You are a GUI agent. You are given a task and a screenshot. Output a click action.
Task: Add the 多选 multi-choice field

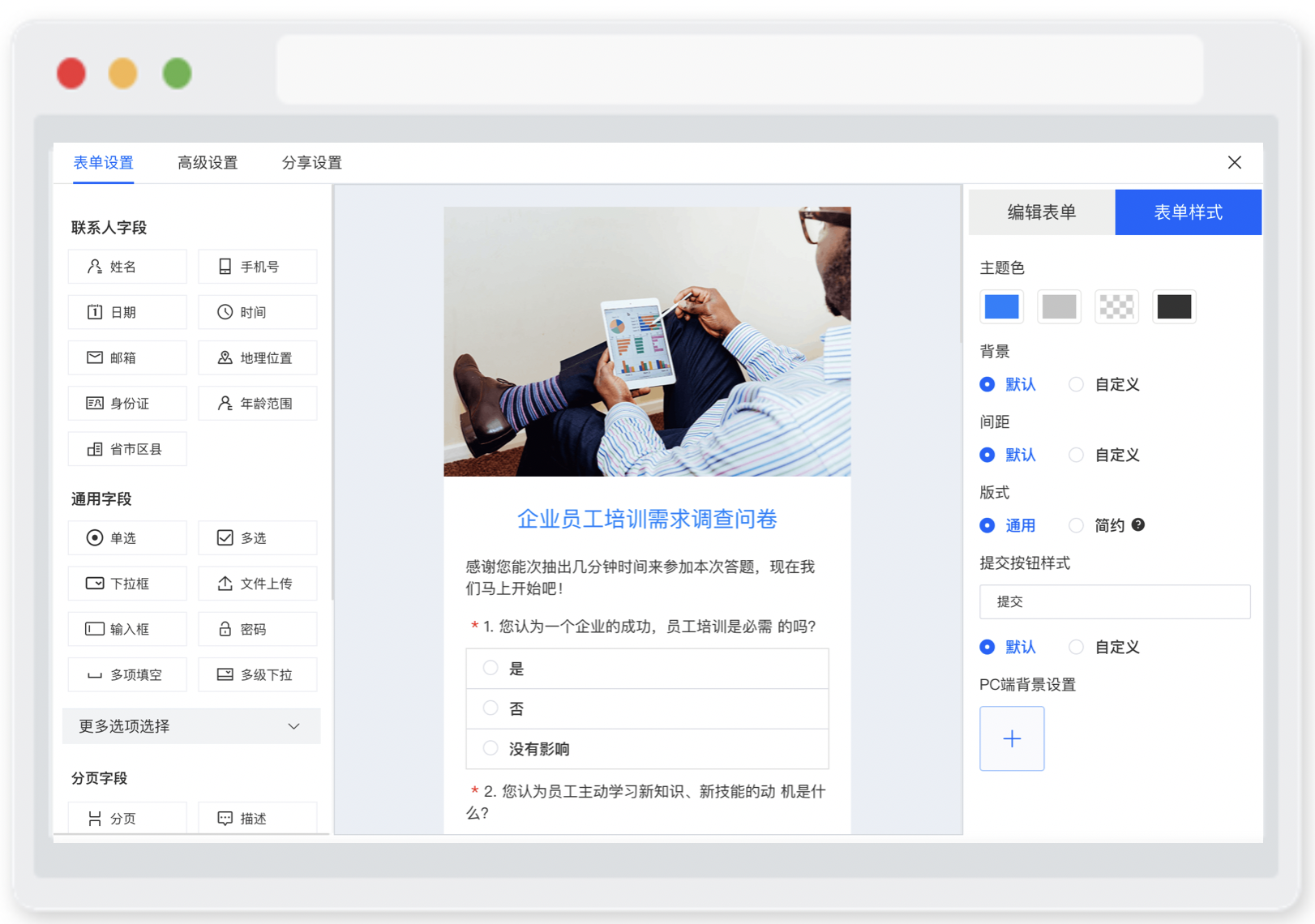point(258,538)
